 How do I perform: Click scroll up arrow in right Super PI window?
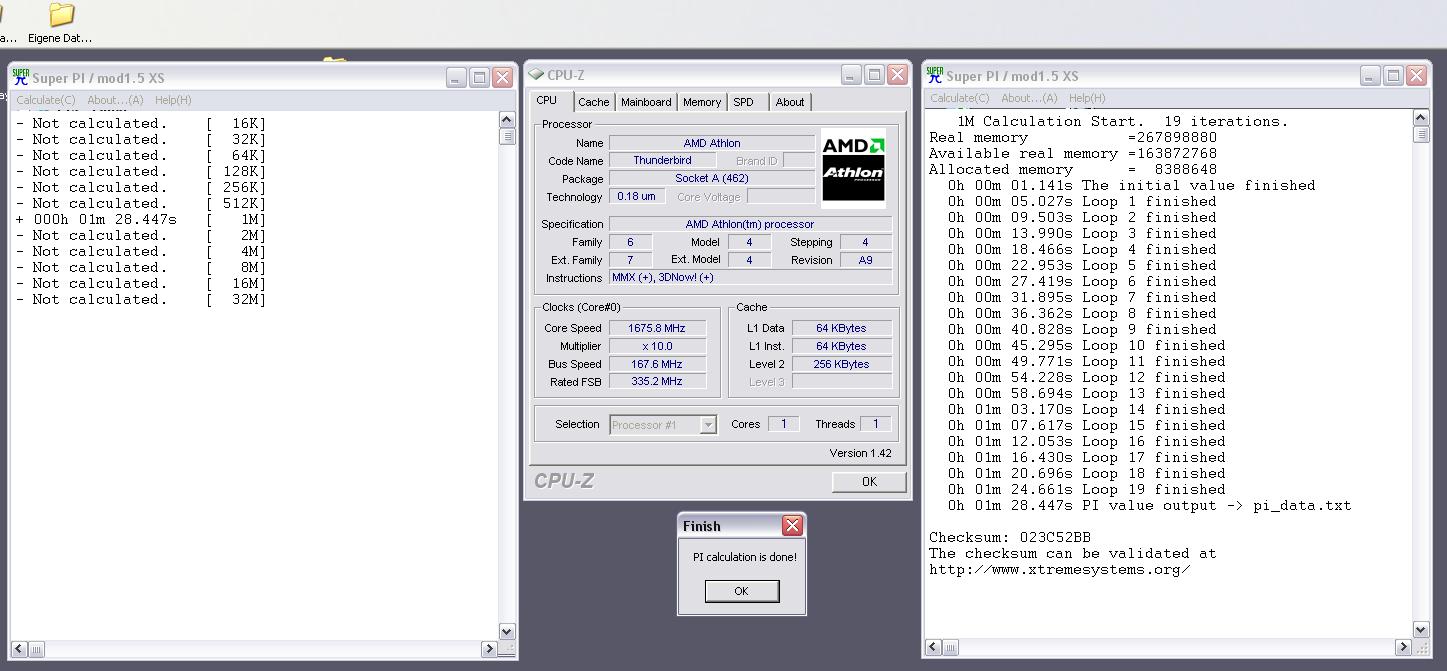pyautogui.click(x=1421, y=118)
